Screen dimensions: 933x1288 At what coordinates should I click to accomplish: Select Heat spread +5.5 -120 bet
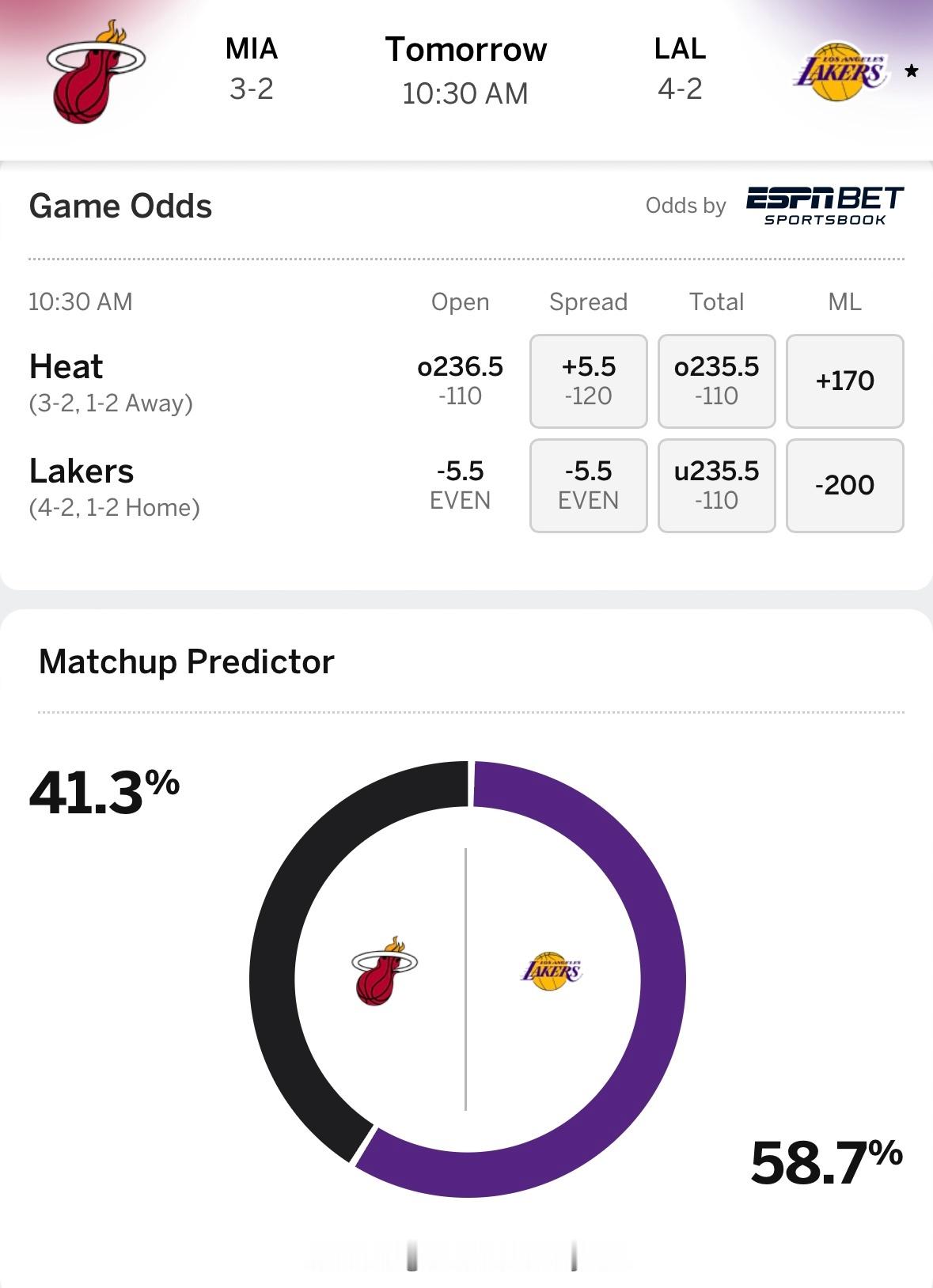tap(588, 381)
